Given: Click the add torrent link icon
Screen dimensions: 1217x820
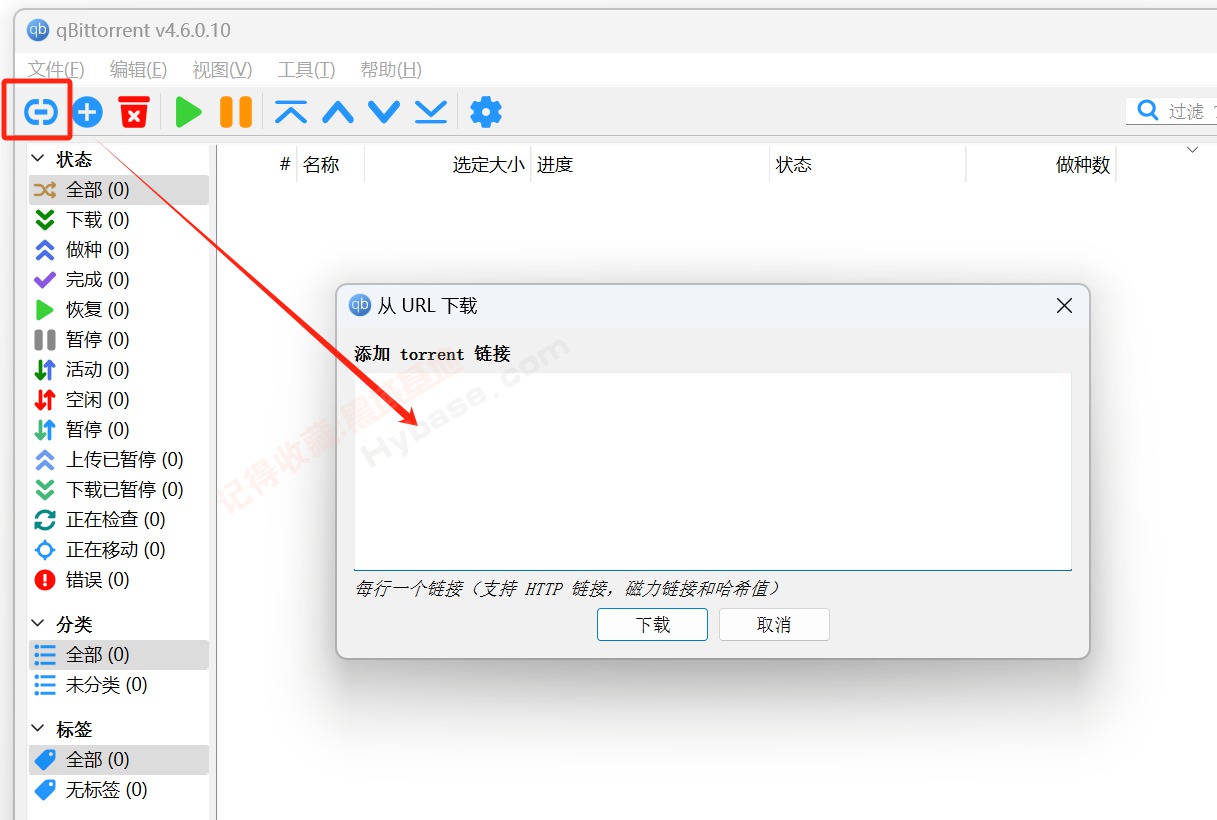Looking at the screenshot, I should coord(38,112).
